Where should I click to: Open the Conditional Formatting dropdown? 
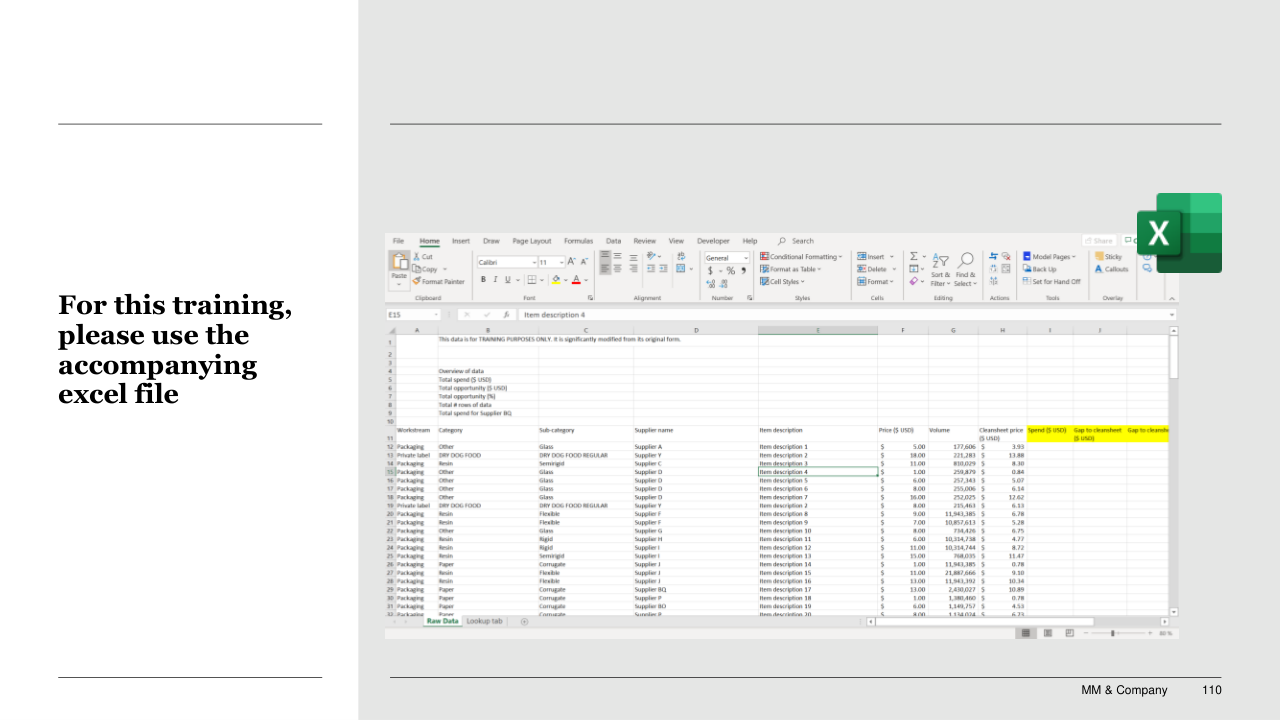(801, 257)
